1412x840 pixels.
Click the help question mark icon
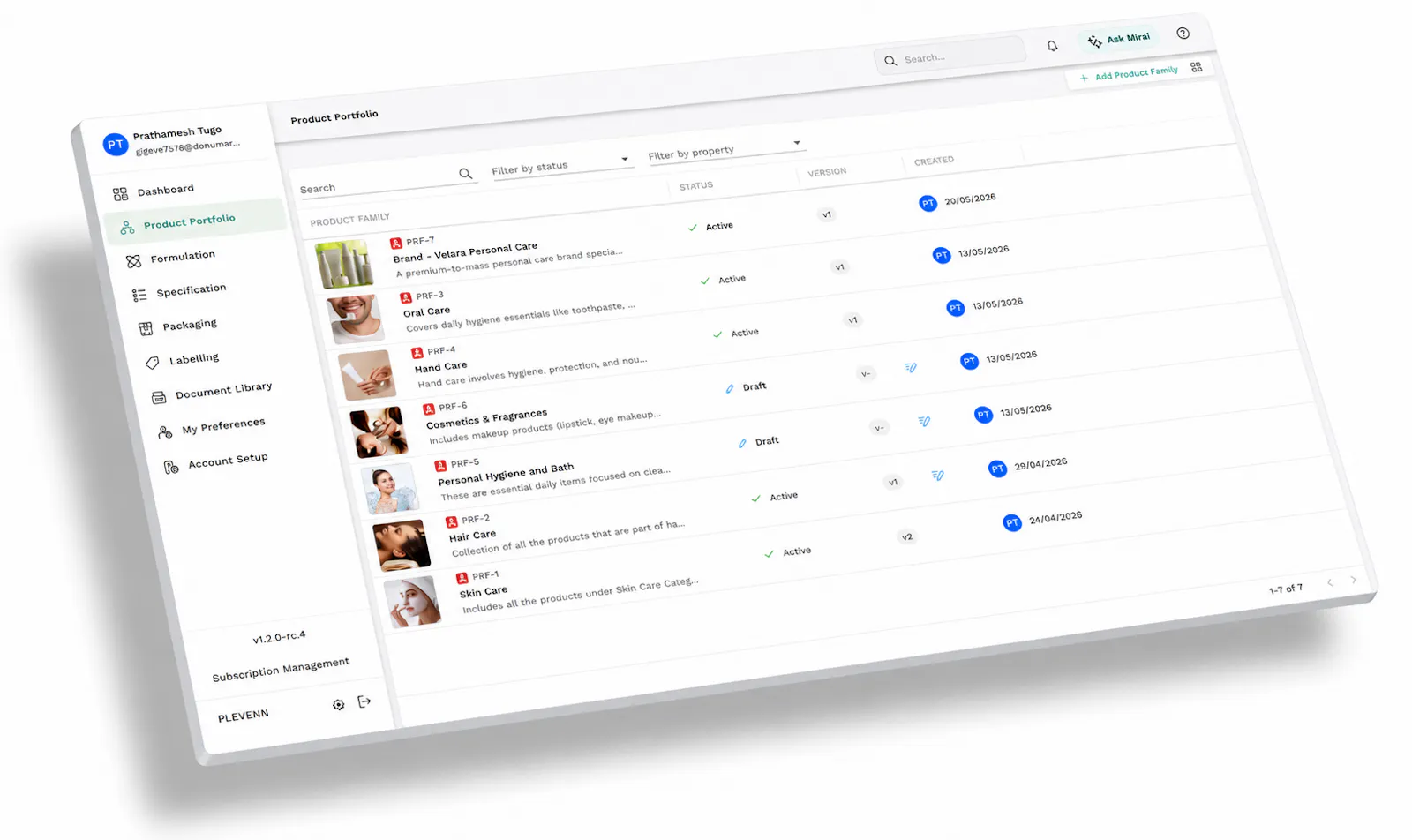(x=1183, y=34)
